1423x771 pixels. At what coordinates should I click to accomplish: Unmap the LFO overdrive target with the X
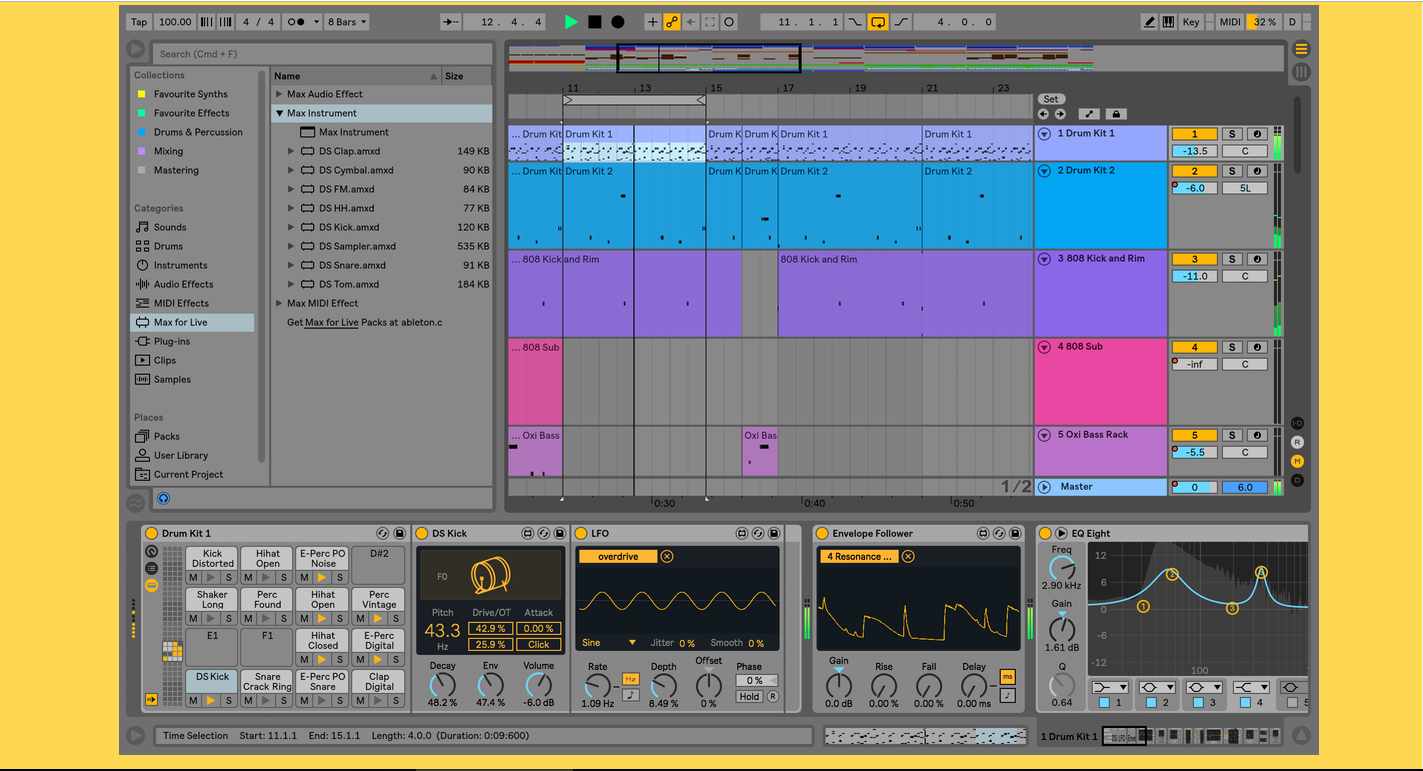point(667,556)
